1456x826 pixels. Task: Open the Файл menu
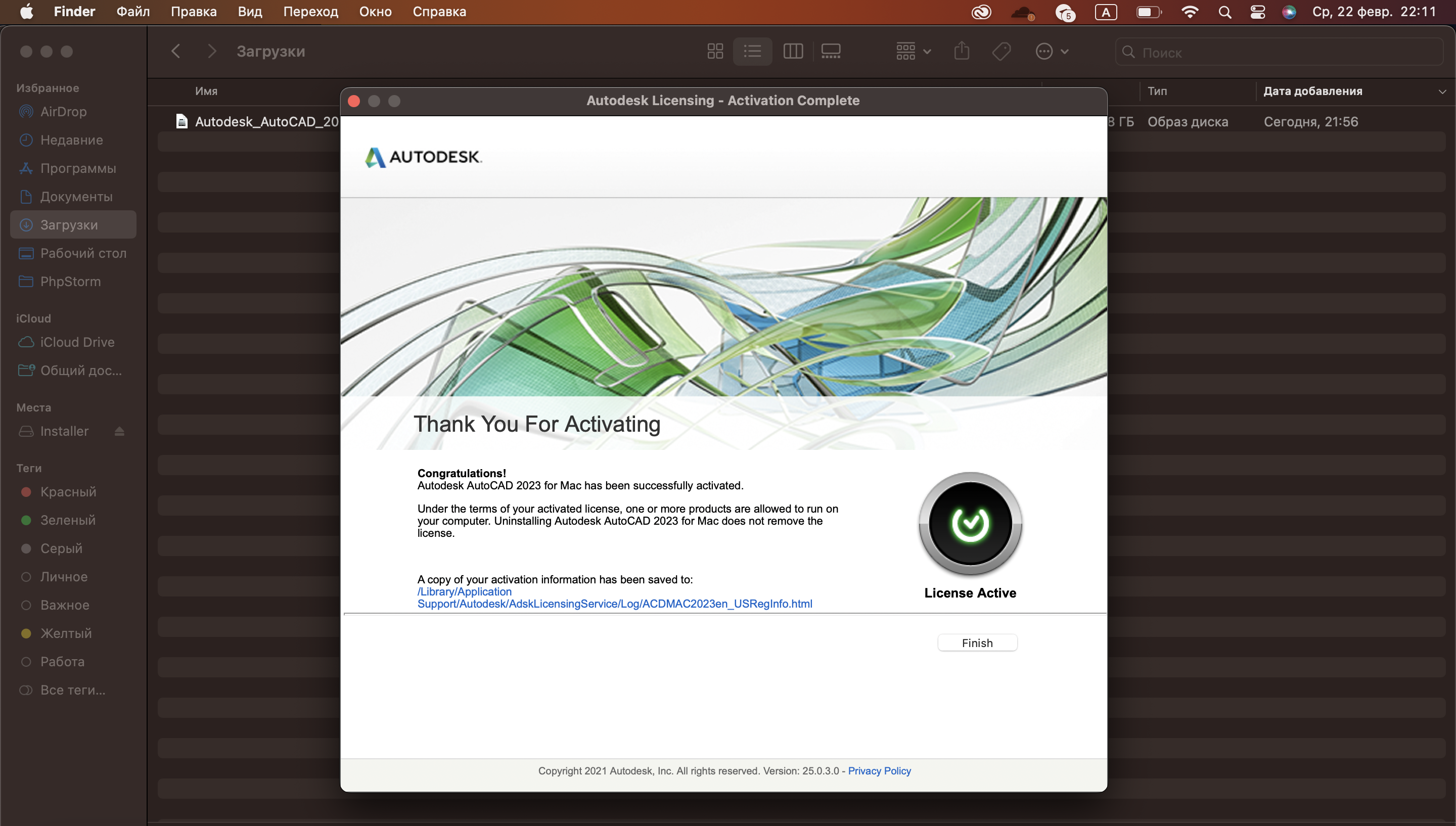tap(133, 11)
